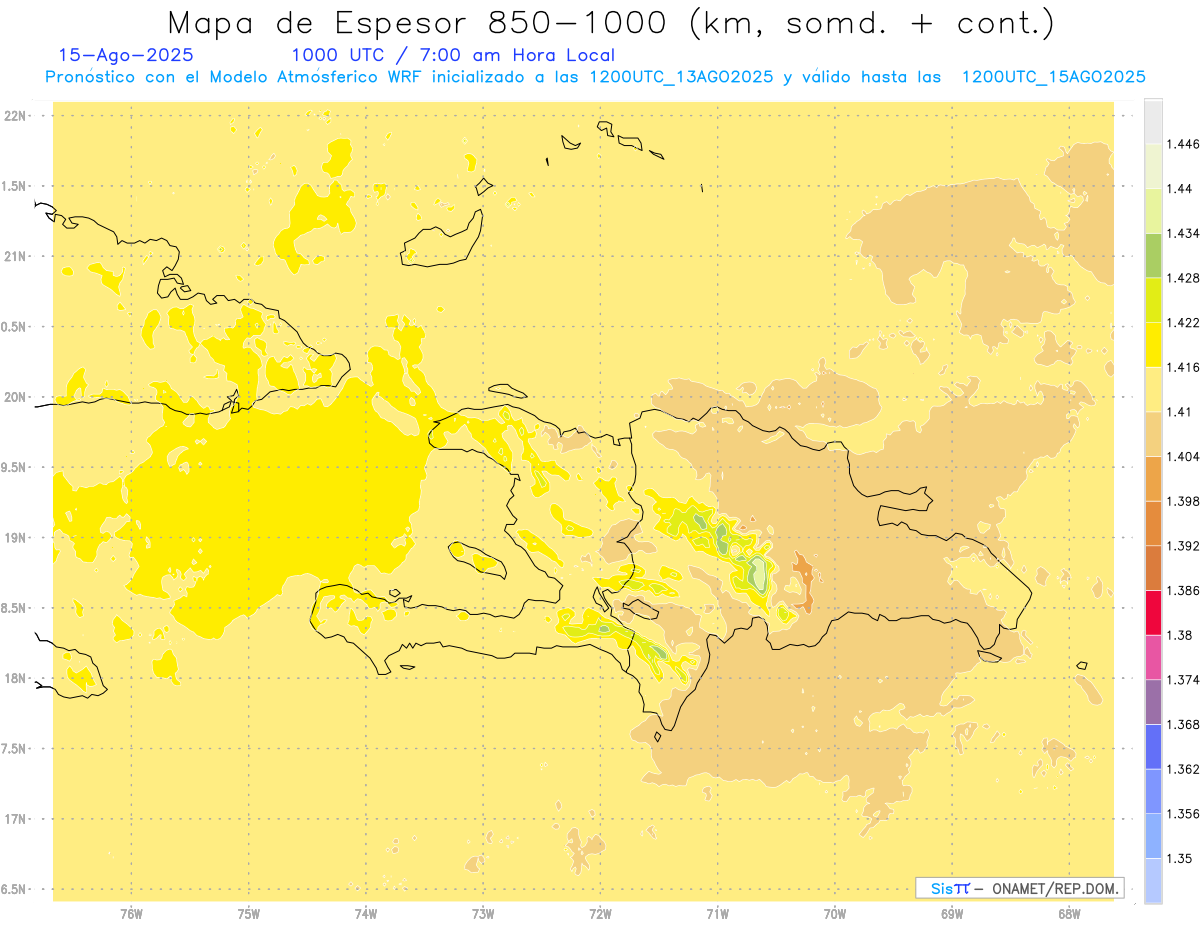The image size is (1200, 927).
Task: Click the 18N latitude label
Action: [x=17, y=678]
